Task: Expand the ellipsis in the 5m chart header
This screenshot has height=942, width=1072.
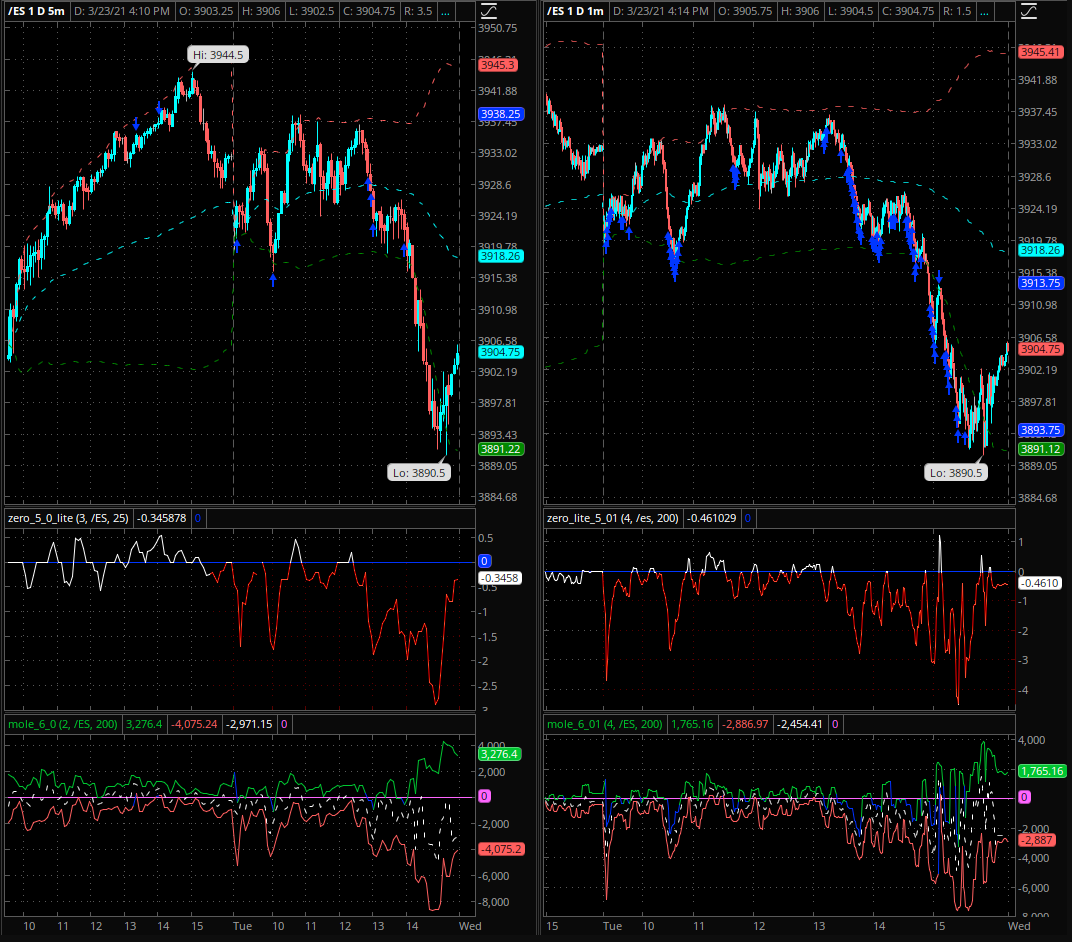Action: click(444, 11)
